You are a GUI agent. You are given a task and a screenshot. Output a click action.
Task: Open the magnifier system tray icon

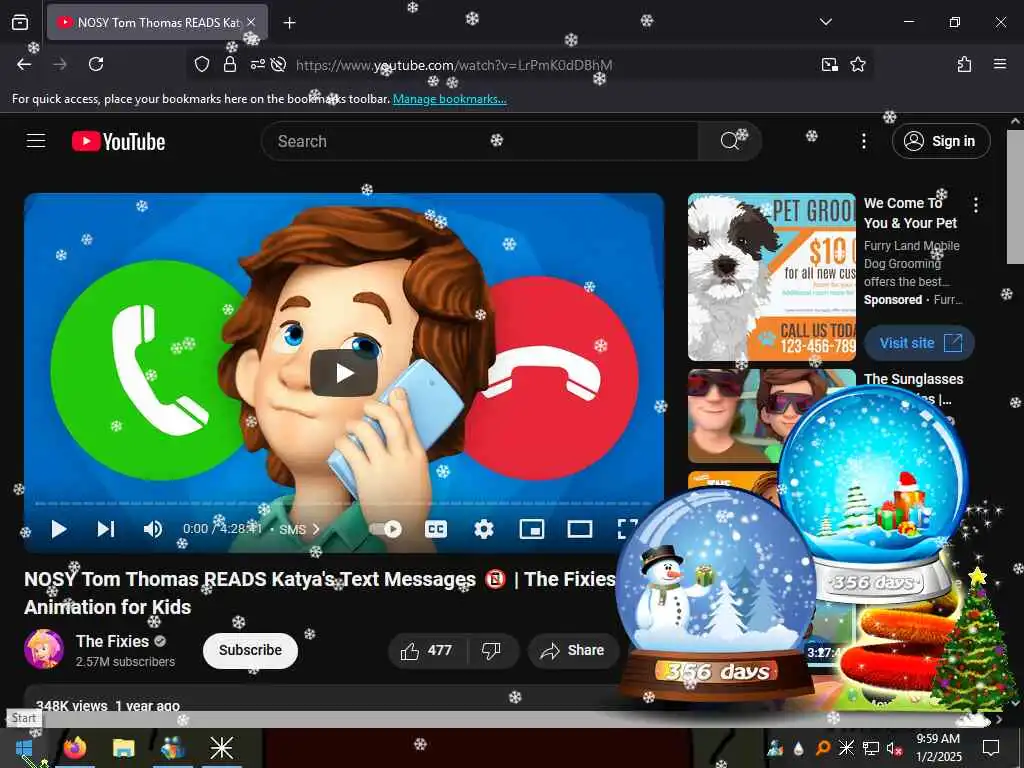point(824,748)
